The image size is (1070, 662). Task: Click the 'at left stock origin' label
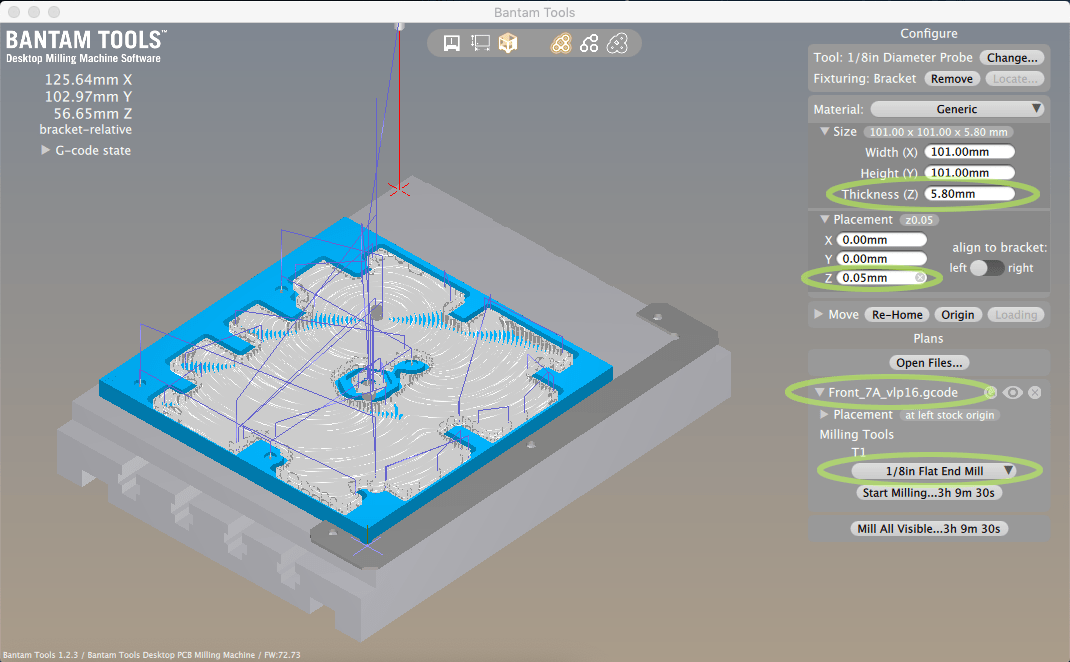(949, 415)
